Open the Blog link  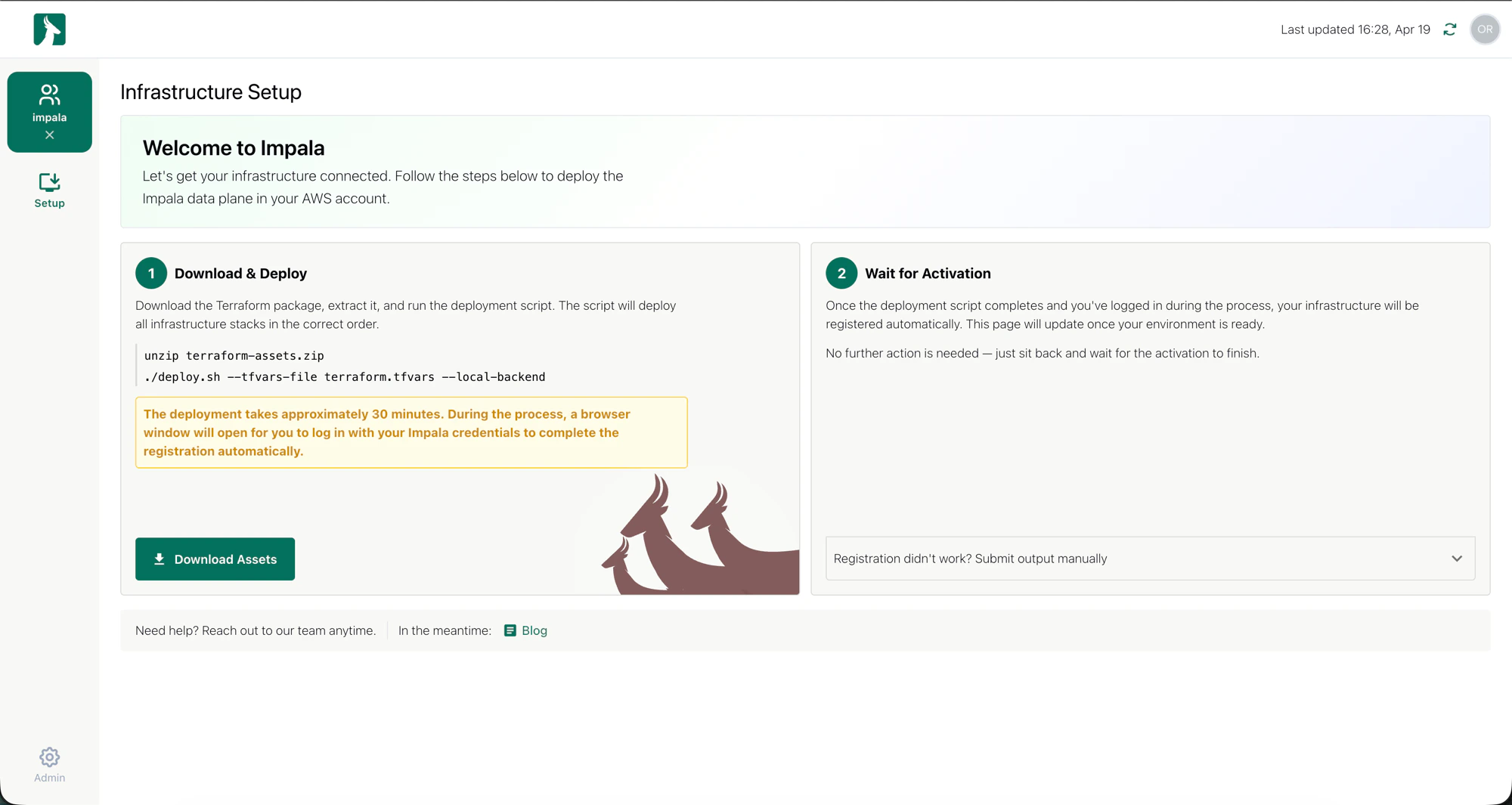tap(525, 630)
